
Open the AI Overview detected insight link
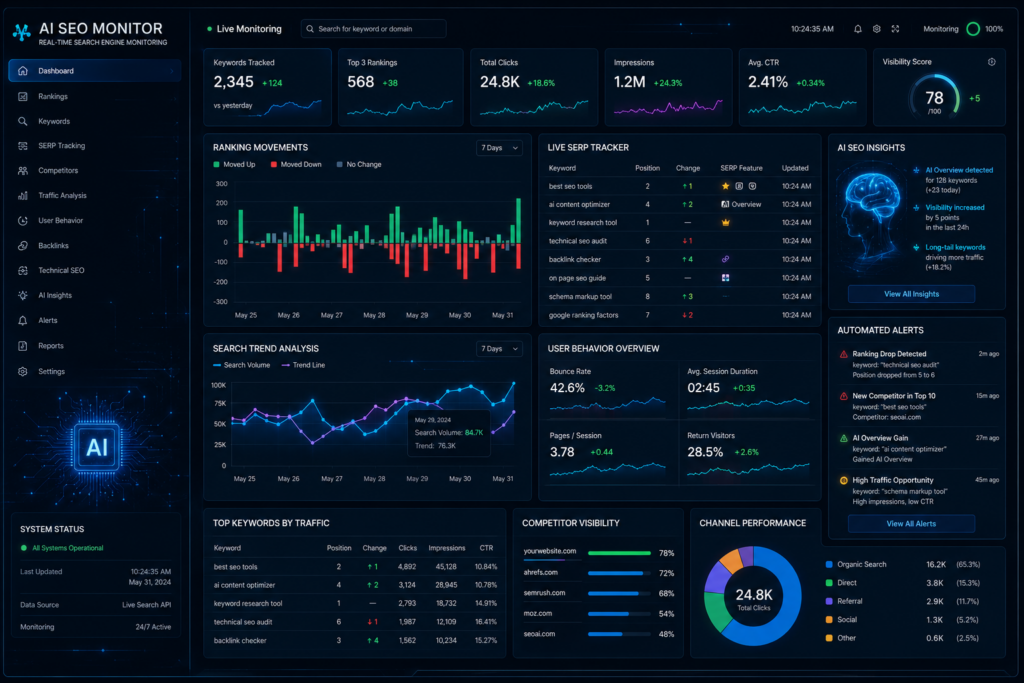[x=959, y=170]
